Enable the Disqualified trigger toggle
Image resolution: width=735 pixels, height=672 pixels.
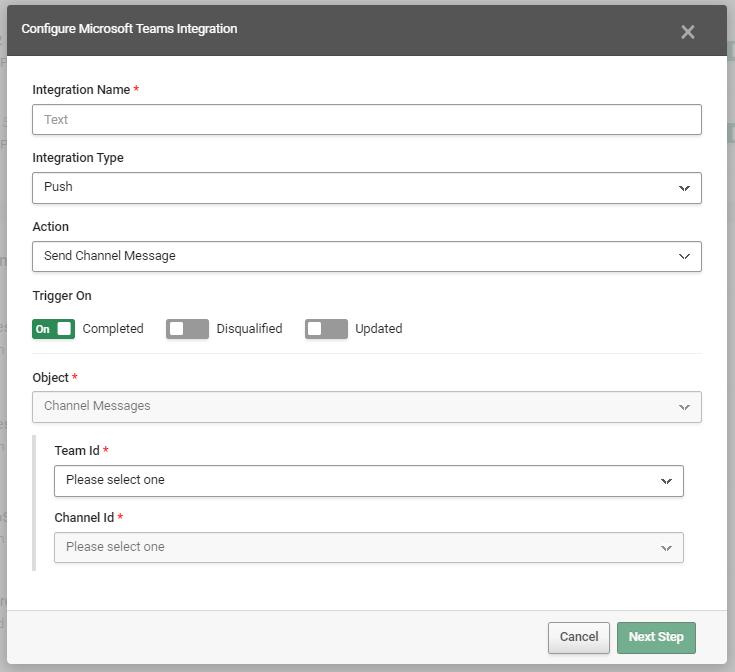point(187,329)
